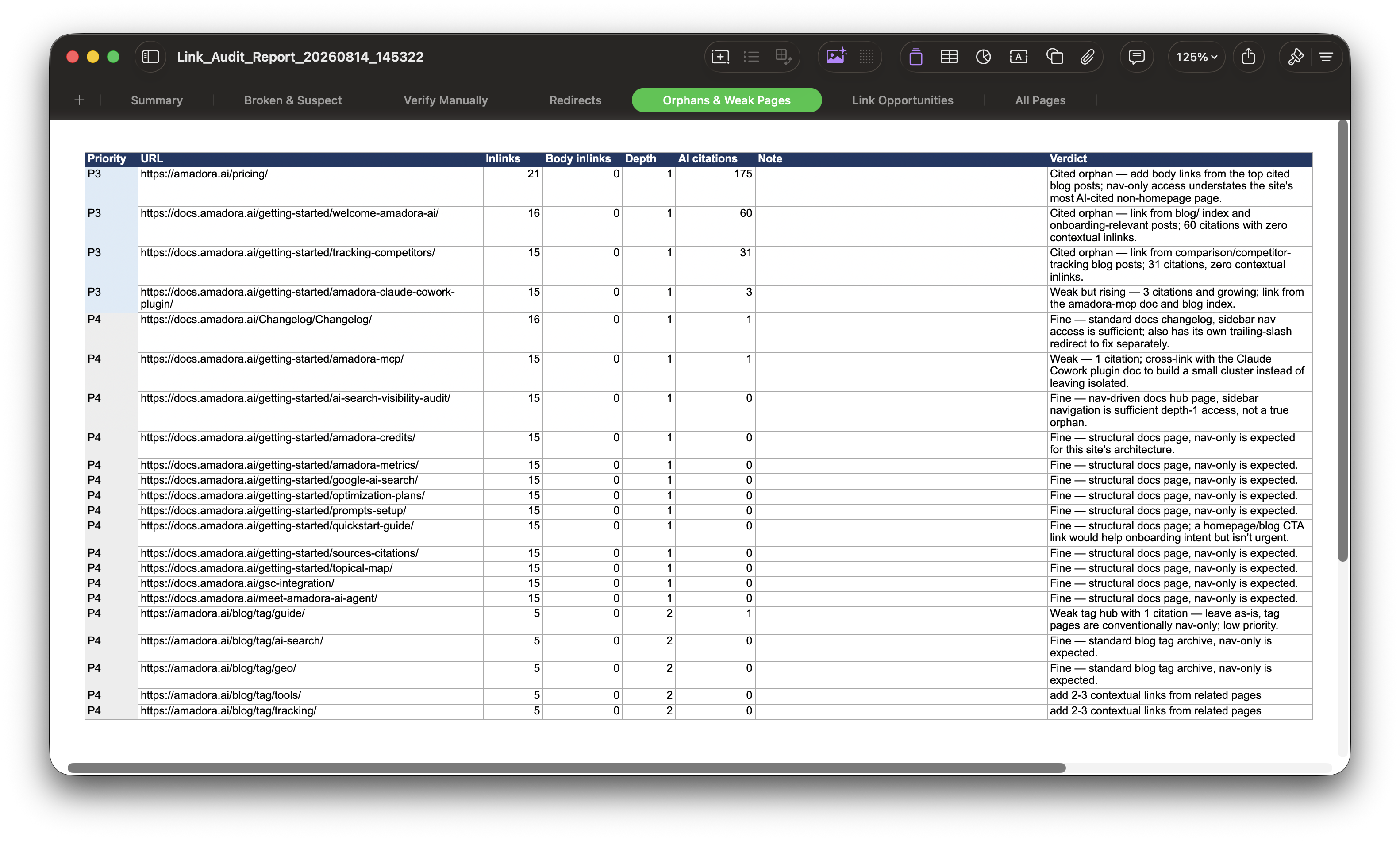The width and height of the screenshot is (1400, 841).
Task: Insert a text box using the A icon
Action: [x=1018, y=57]
